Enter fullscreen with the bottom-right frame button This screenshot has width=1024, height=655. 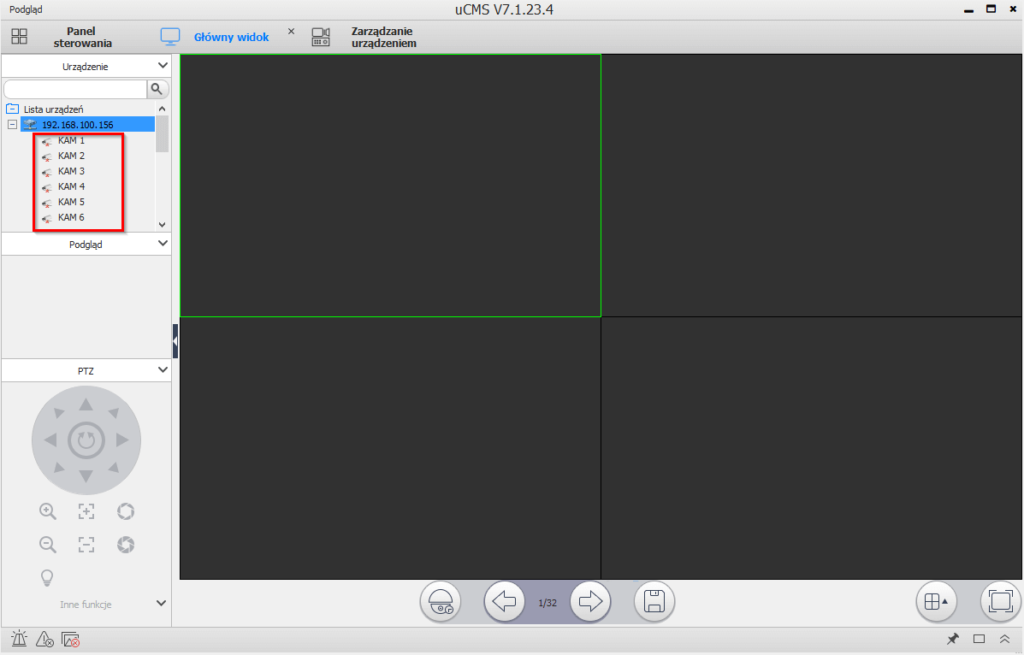(1000, 601)
